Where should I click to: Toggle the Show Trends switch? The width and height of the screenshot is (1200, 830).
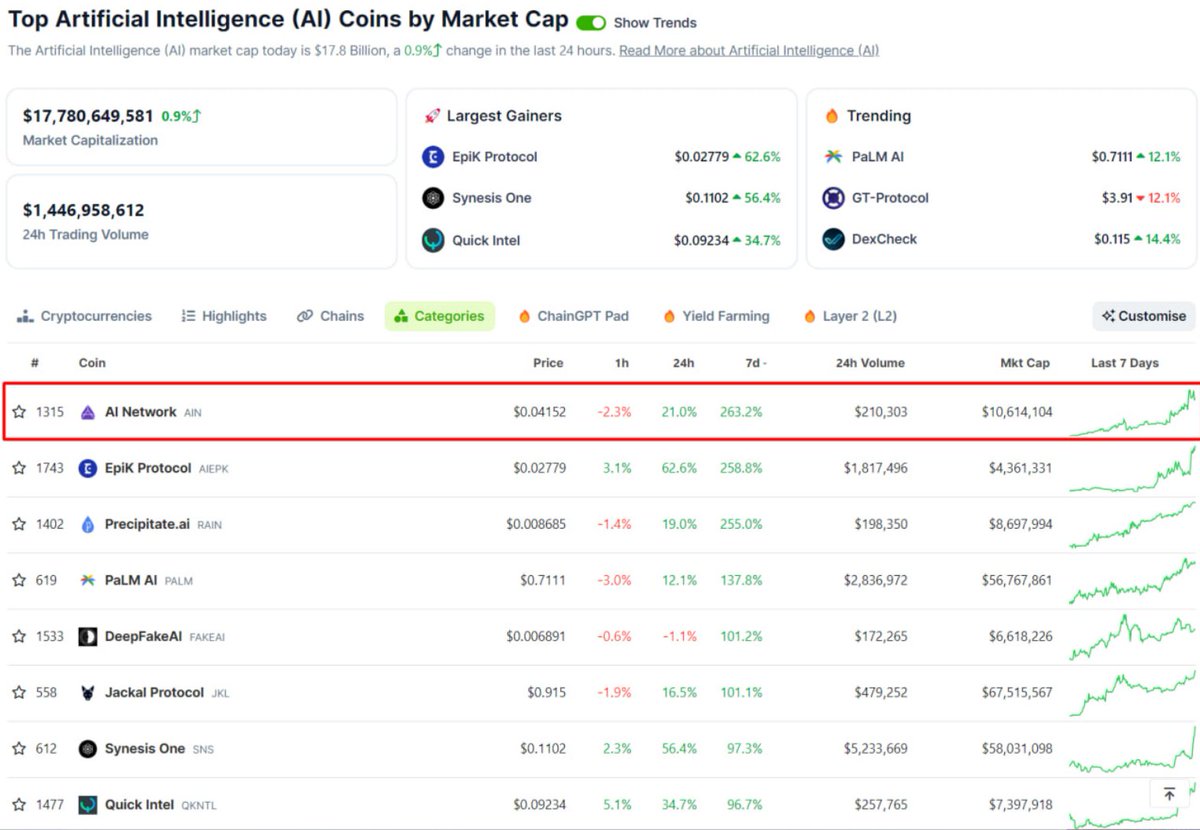point(590,21)
